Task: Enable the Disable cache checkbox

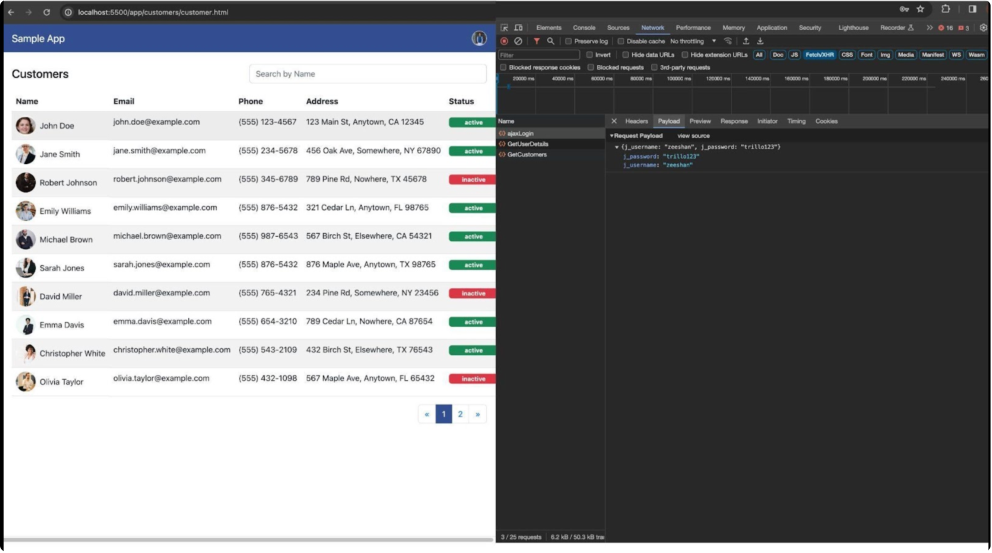Action: 621,41
